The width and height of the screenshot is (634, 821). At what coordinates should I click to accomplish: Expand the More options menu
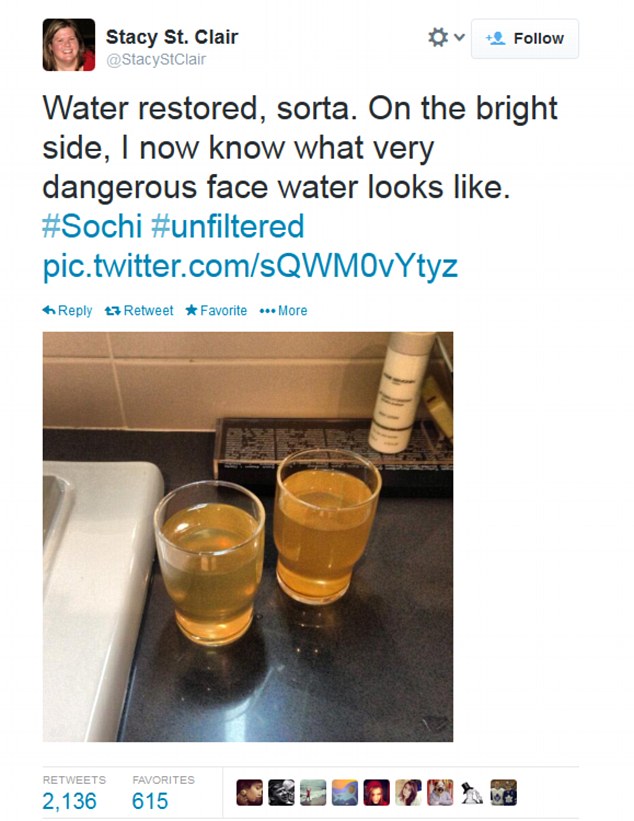[283, 311]
